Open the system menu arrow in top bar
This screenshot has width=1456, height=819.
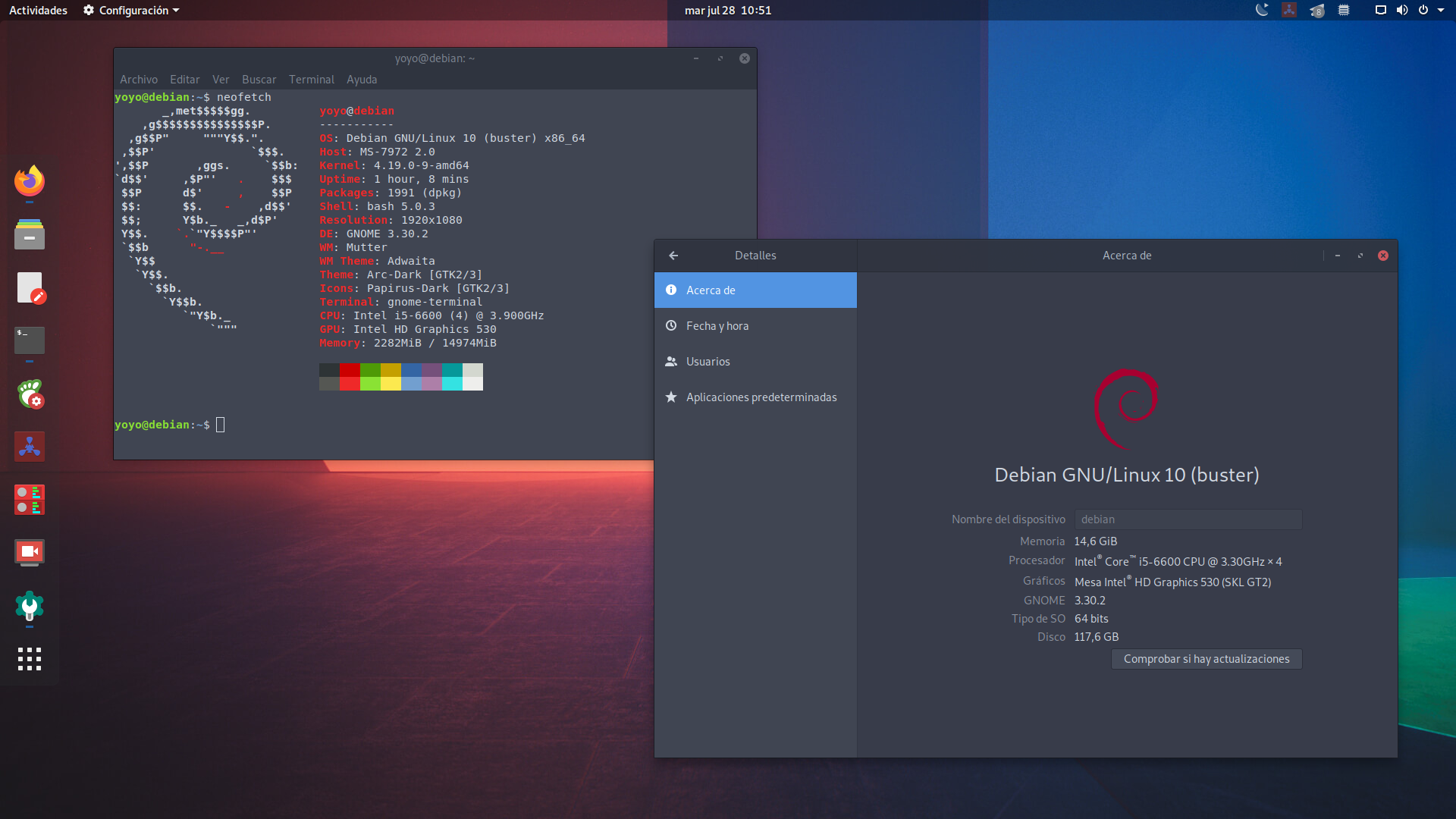1441,10
